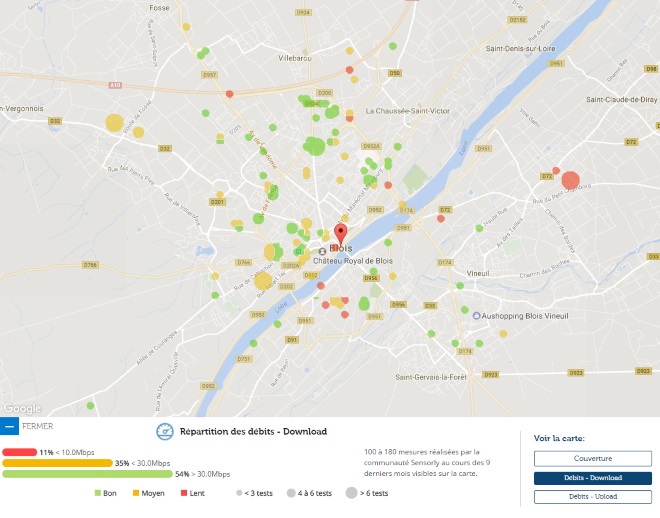Screen dimensions: 660x518
Task: Click the La Chaussée-Saint-Victor label
Action: point(407,111)
